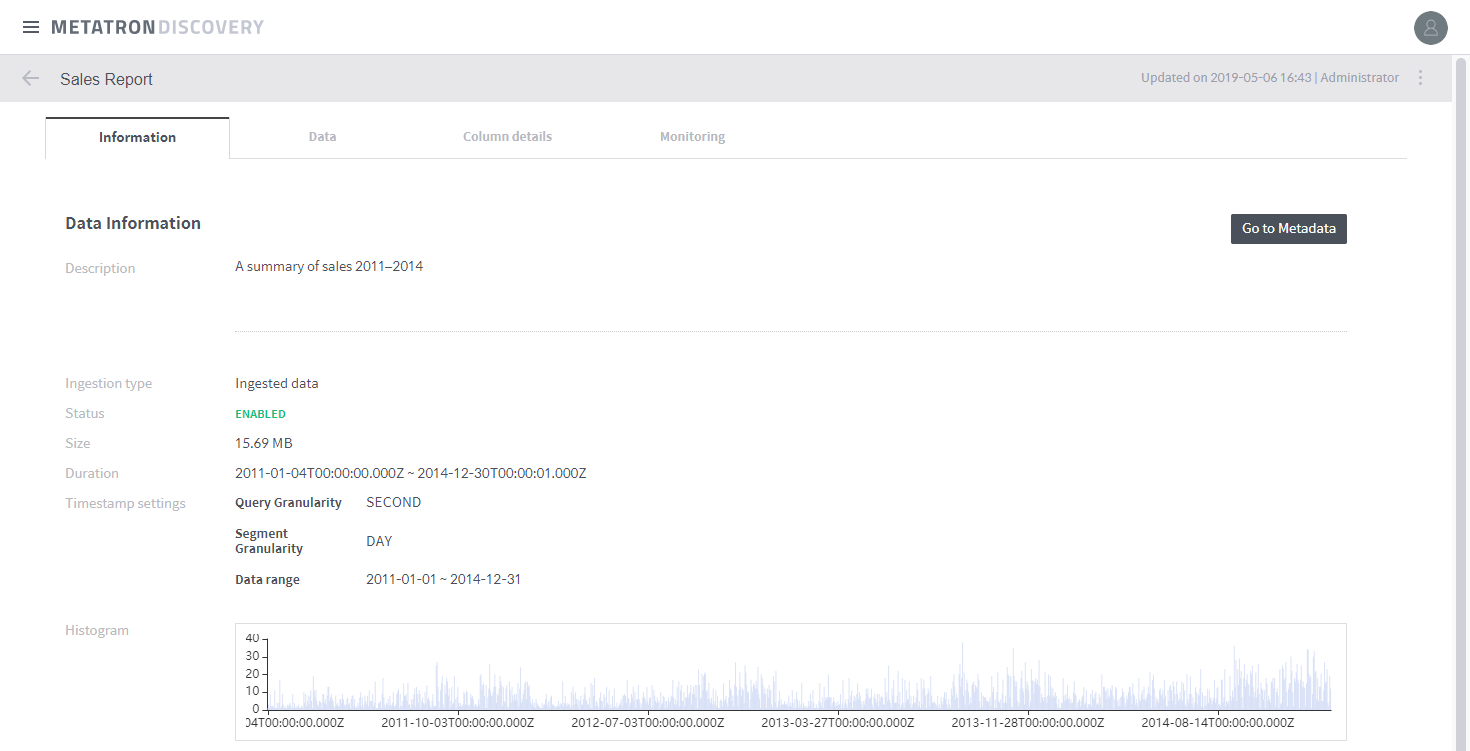The height and width of the screenshot is (751, 1470).
Task: Click histogram axis label 2011-10-03T00:00:00.000Z
Action: coord(457,723)
